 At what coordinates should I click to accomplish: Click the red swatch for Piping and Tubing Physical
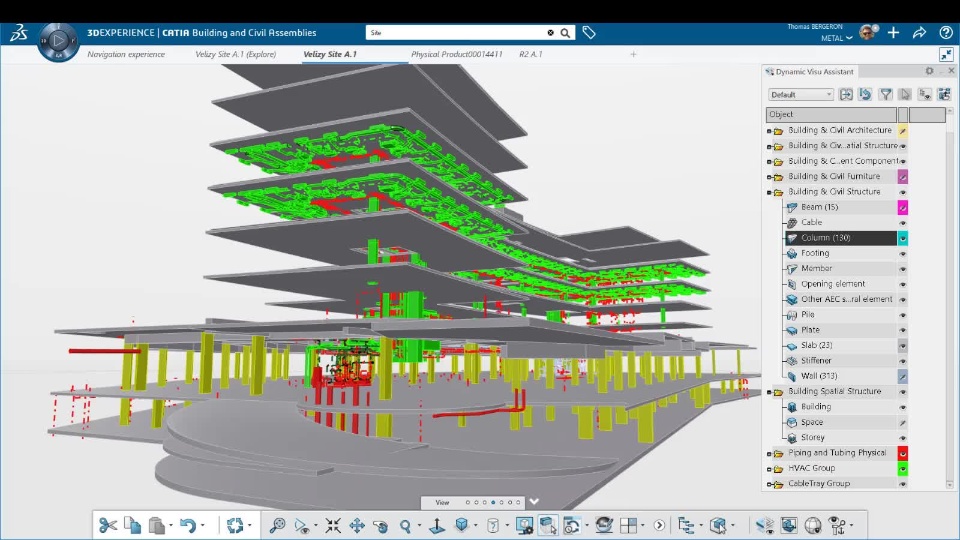(902, 453)
